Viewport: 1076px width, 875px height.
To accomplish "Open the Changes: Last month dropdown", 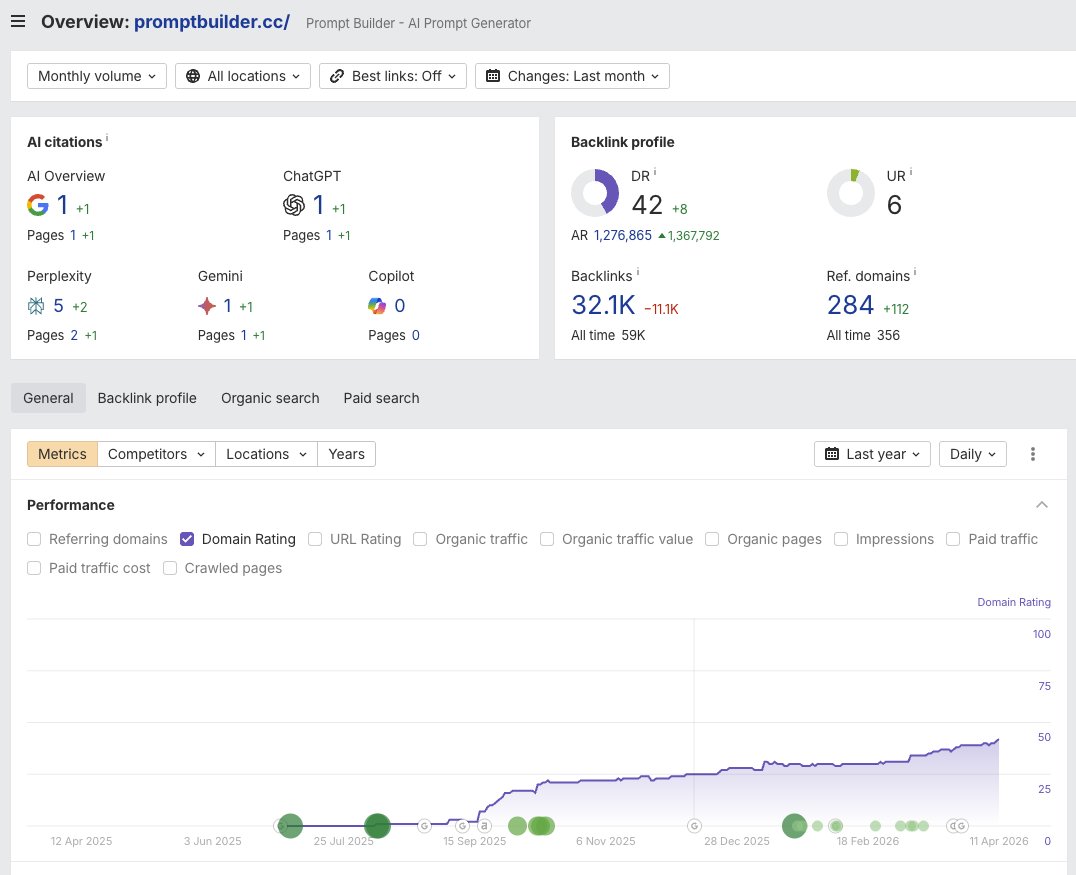I will pos(572,76).
